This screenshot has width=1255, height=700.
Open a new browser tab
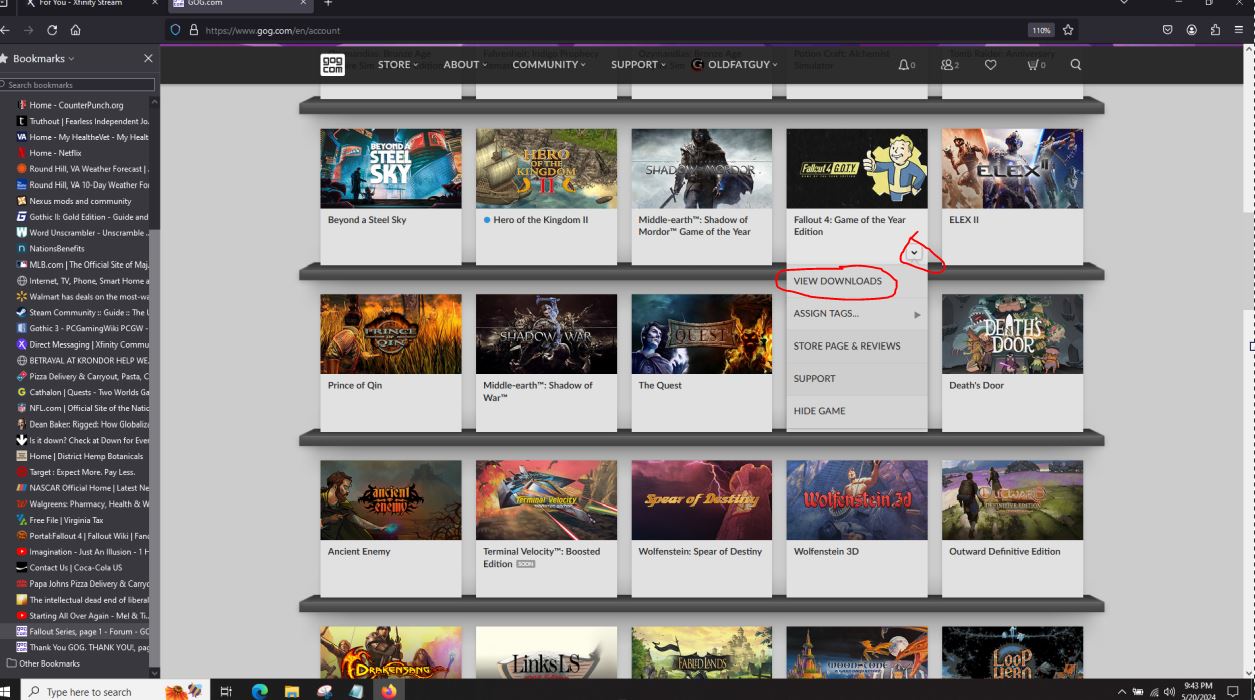tap(328, 4)
